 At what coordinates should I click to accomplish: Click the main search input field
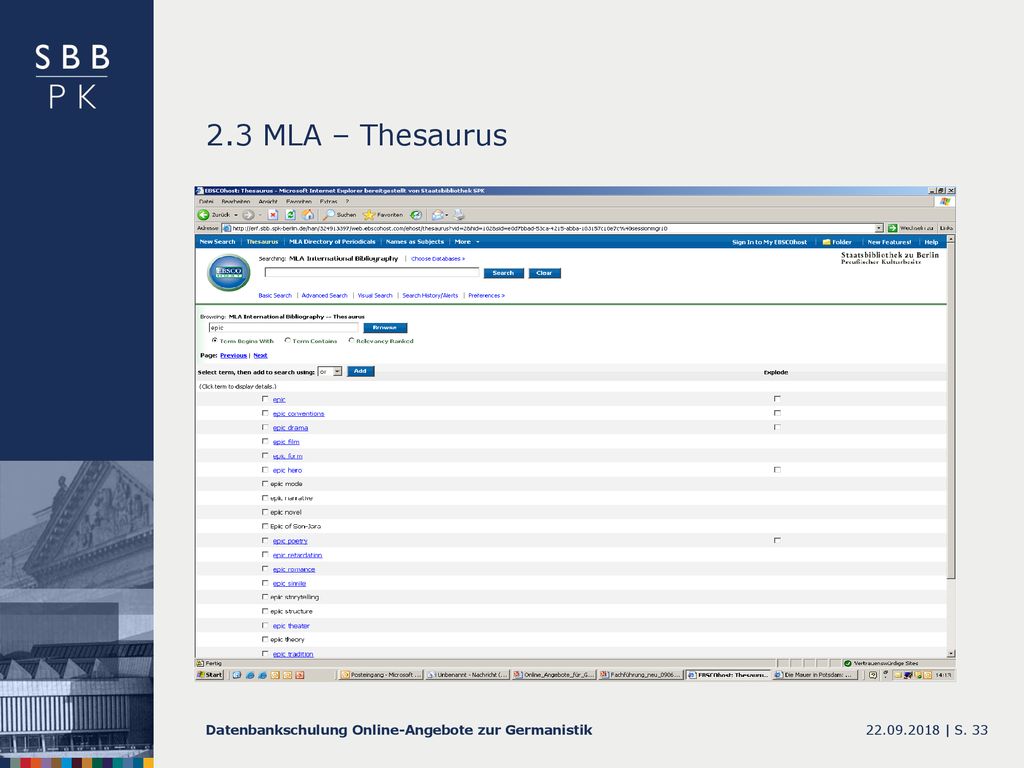(372, 272)
